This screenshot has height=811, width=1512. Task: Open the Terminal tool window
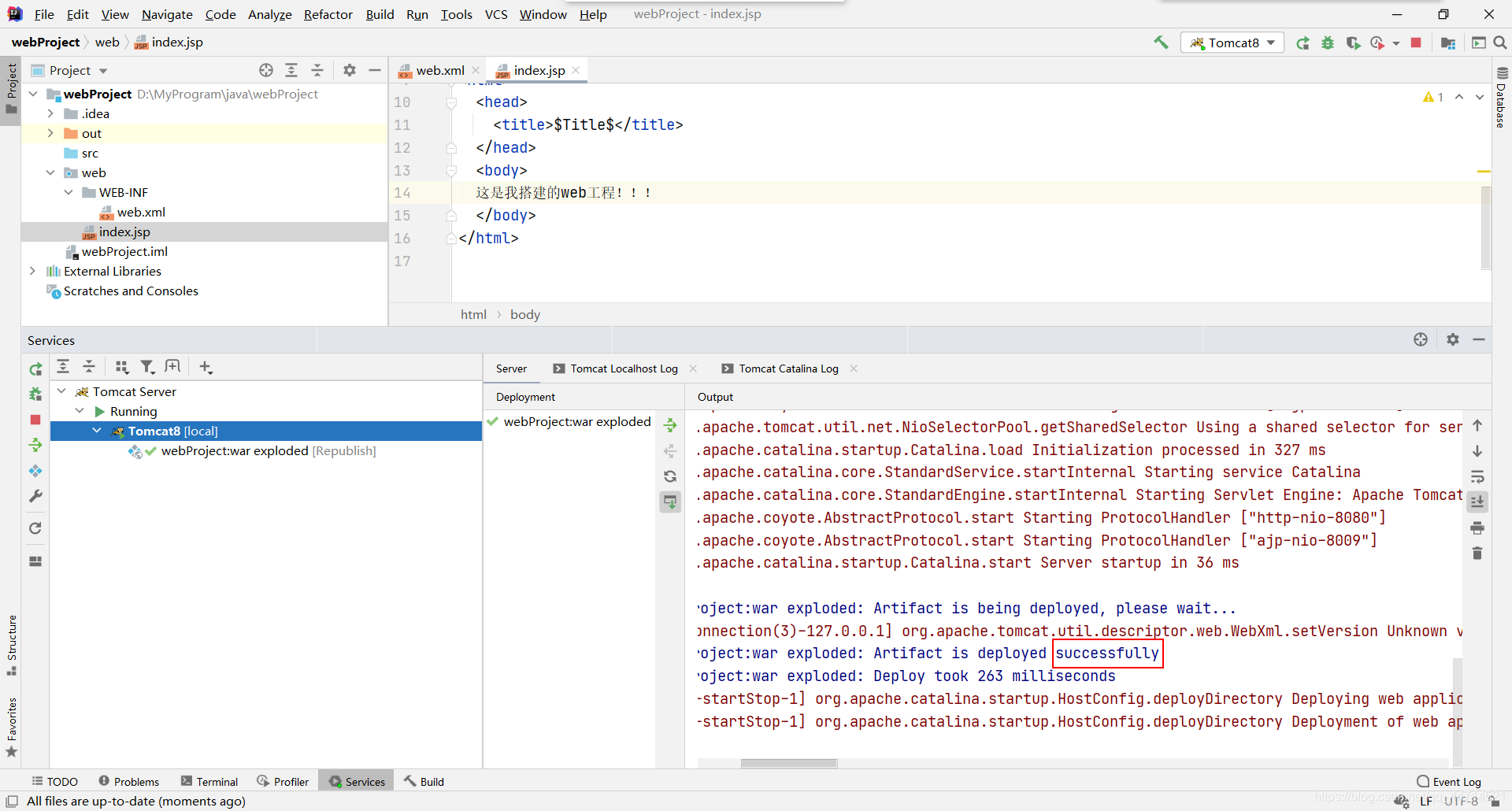pyautogui.click(x=209, y=781)
